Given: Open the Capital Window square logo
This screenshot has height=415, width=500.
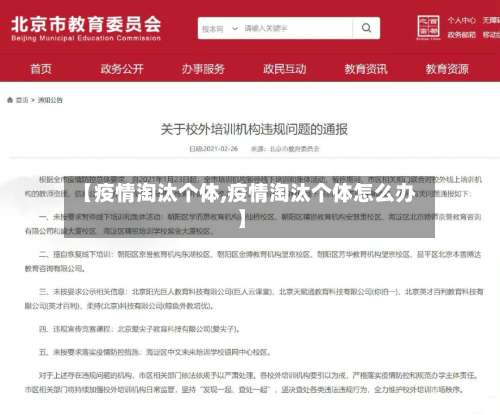Looking at the screenshot, I should coord(428,27).
